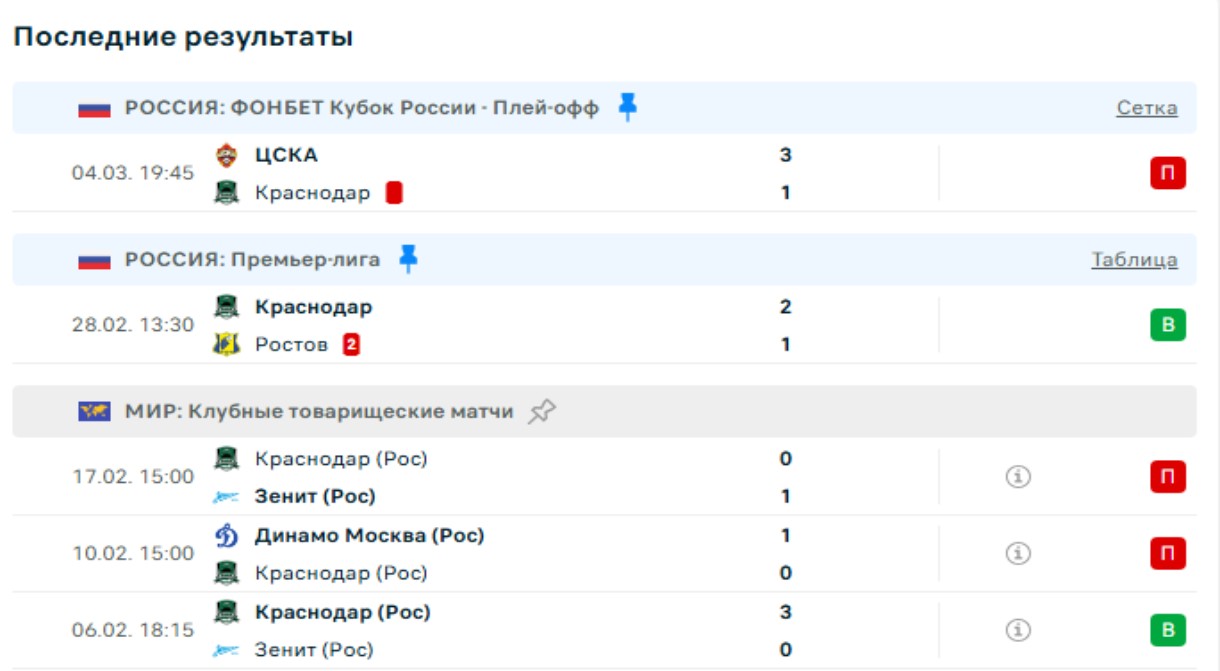Pin the Club Friendlies league
This screenshot has height=671, width=1220.
542,411
